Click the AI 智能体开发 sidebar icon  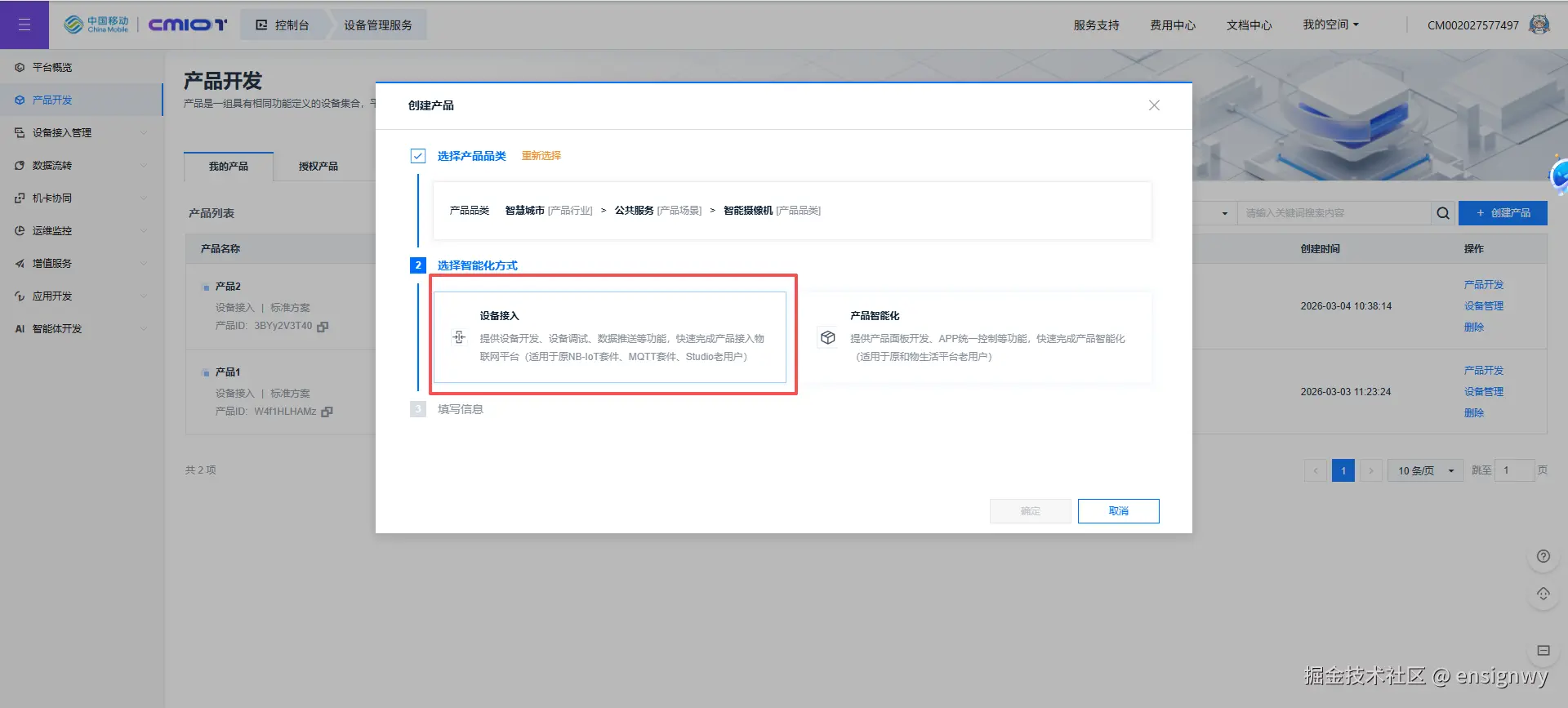[20, 328]
